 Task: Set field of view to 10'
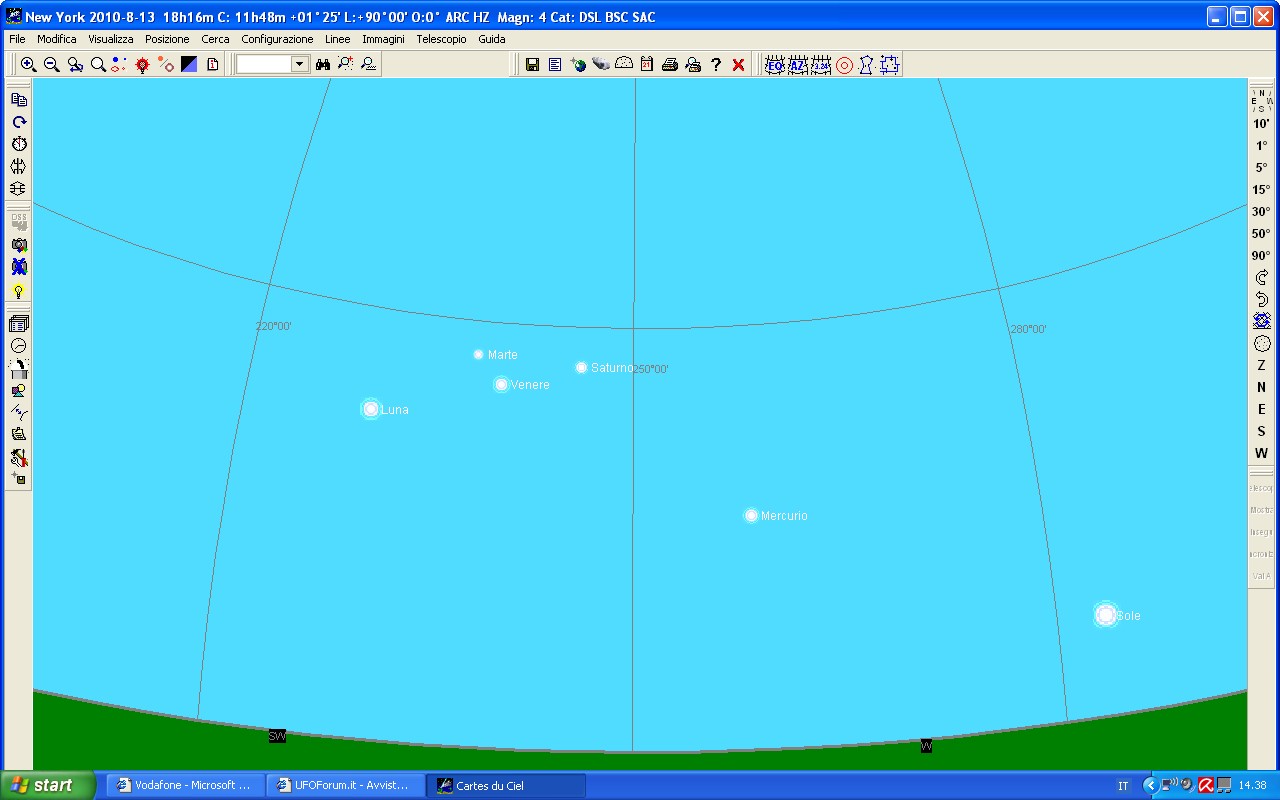click(x=1262, y=124)
